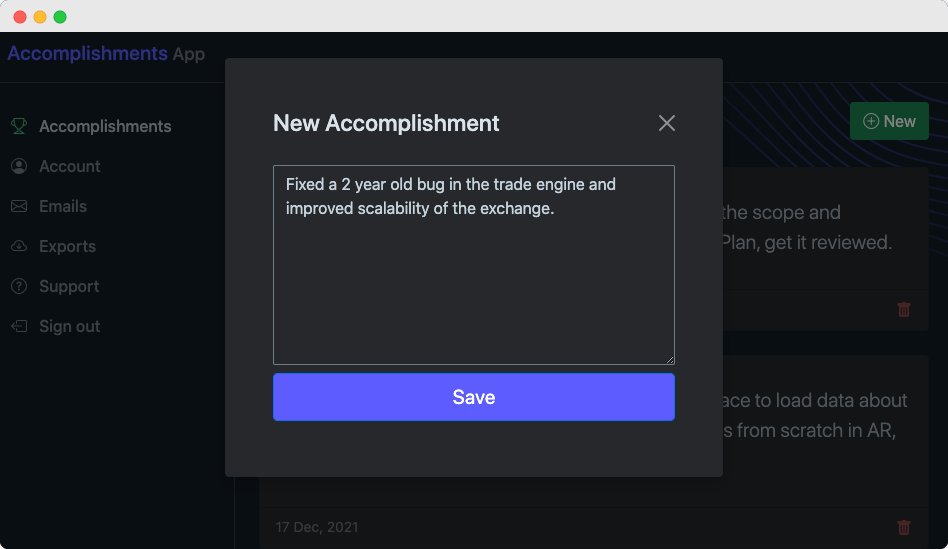
Task: Click the Accomplishments App title link
Action: click(106, 54)
